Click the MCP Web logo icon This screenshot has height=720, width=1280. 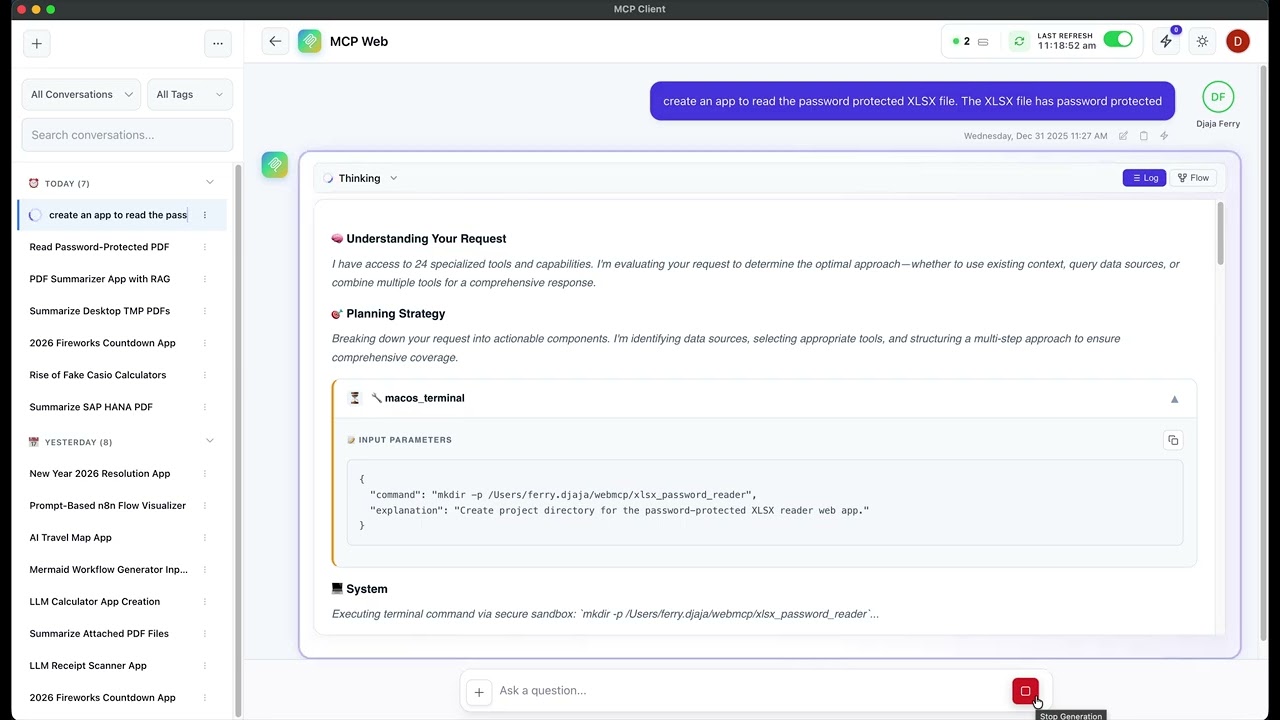tap(310, 41)
